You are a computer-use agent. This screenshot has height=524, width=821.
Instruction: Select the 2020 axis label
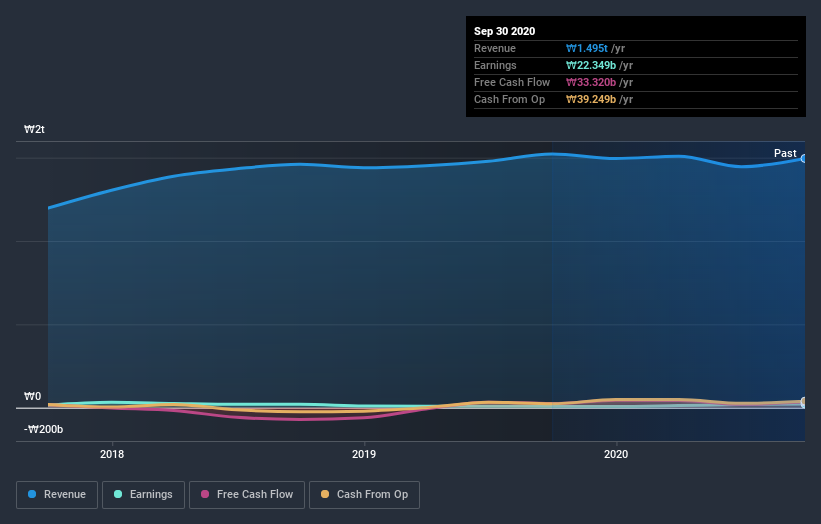616,454
